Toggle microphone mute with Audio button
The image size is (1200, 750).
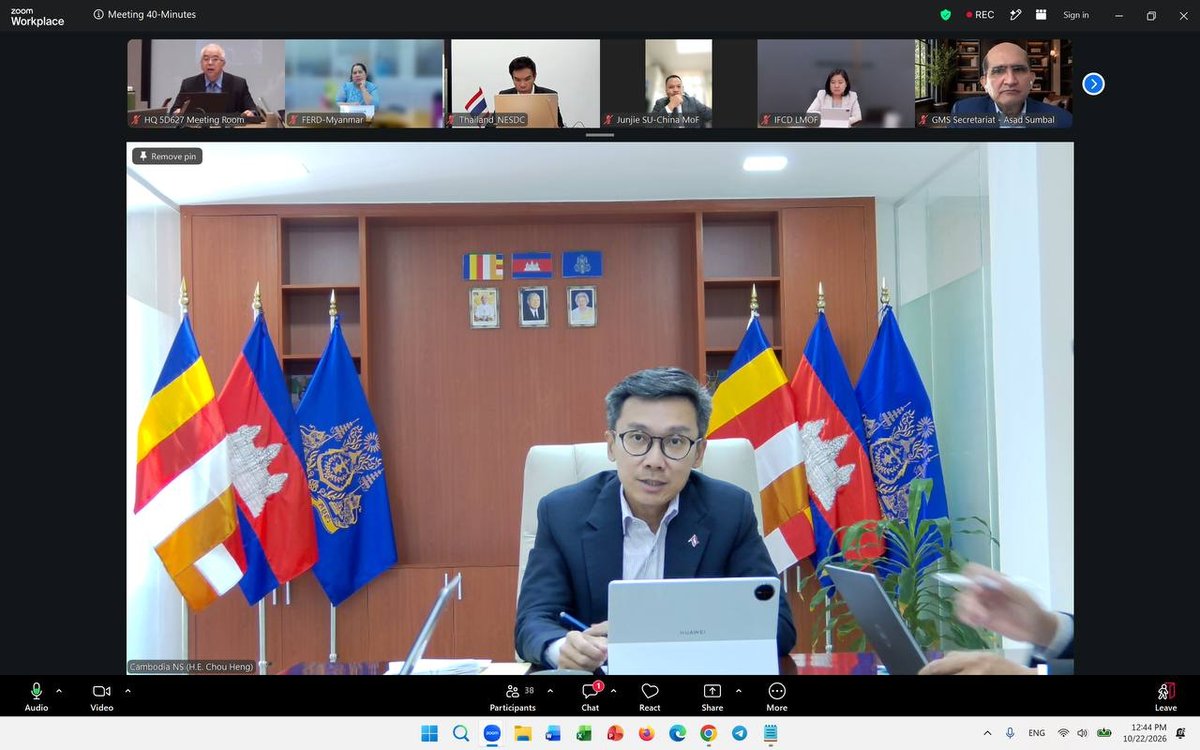click(36, 697)
